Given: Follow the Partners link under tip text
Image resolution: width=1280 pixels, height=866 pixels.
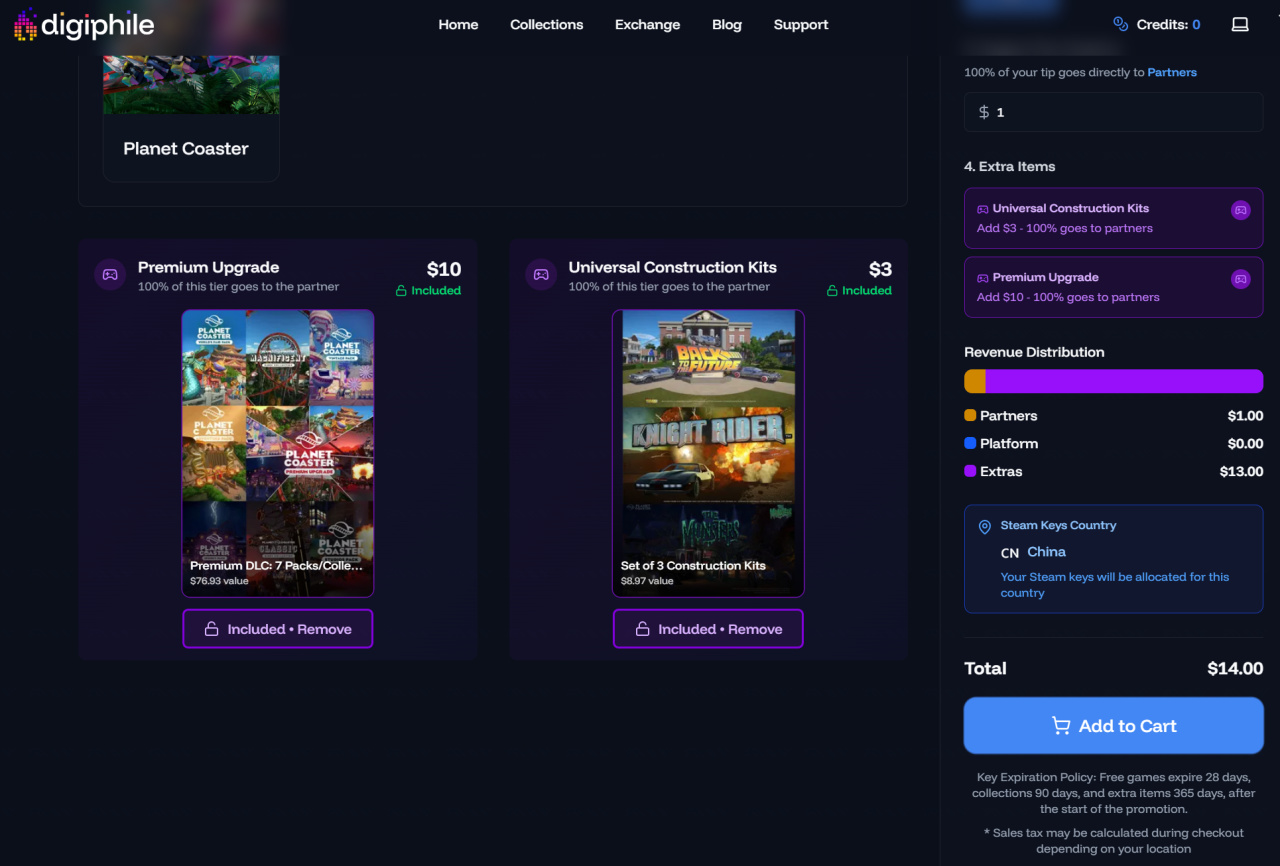Looking at the screenshot, I should 1172,72.
